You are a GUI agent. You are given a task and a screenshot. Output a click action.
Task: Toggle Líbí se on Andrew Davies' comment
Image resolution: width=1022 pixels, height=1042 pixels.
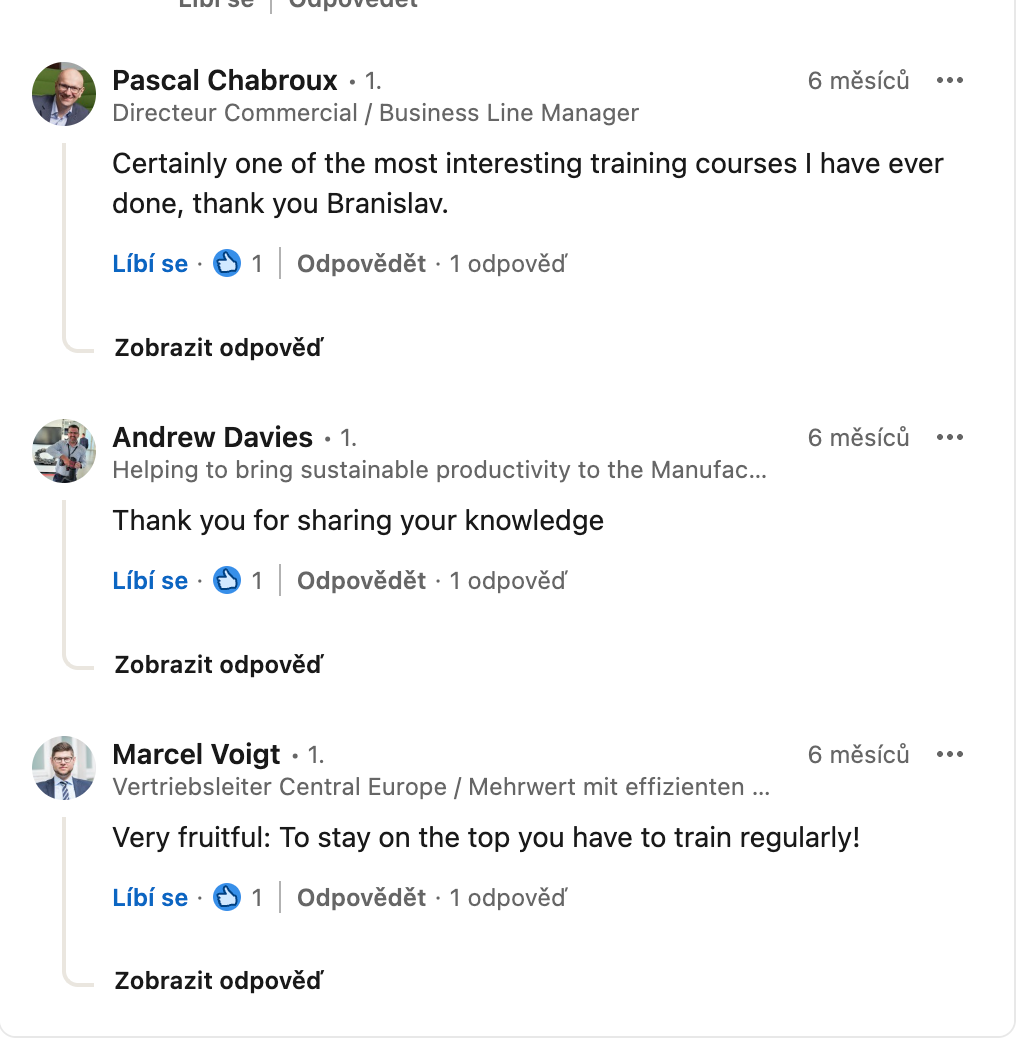tap(150, 581)
